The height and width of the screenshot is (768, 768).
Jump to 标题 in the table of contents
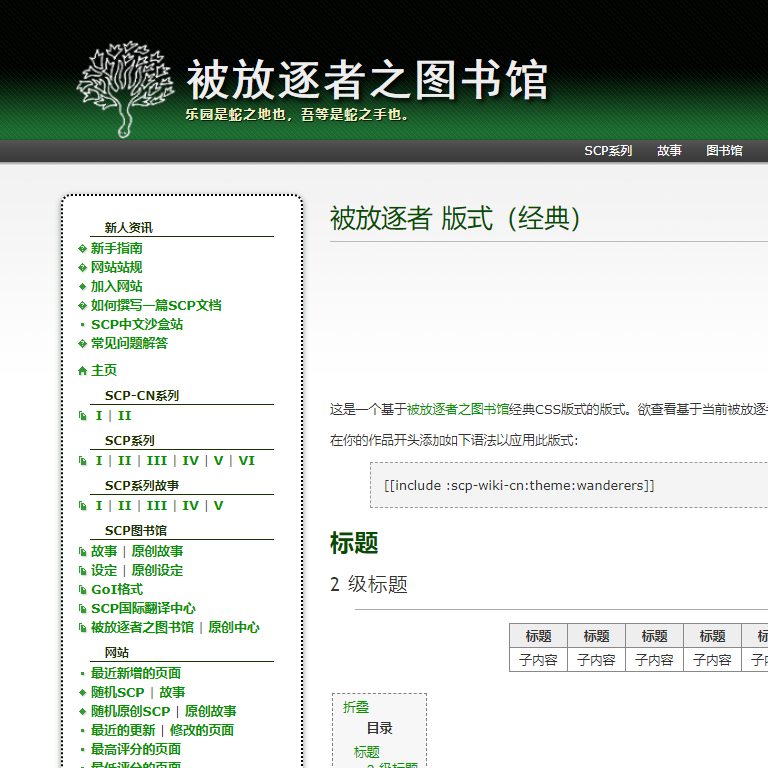click(367, 752)
